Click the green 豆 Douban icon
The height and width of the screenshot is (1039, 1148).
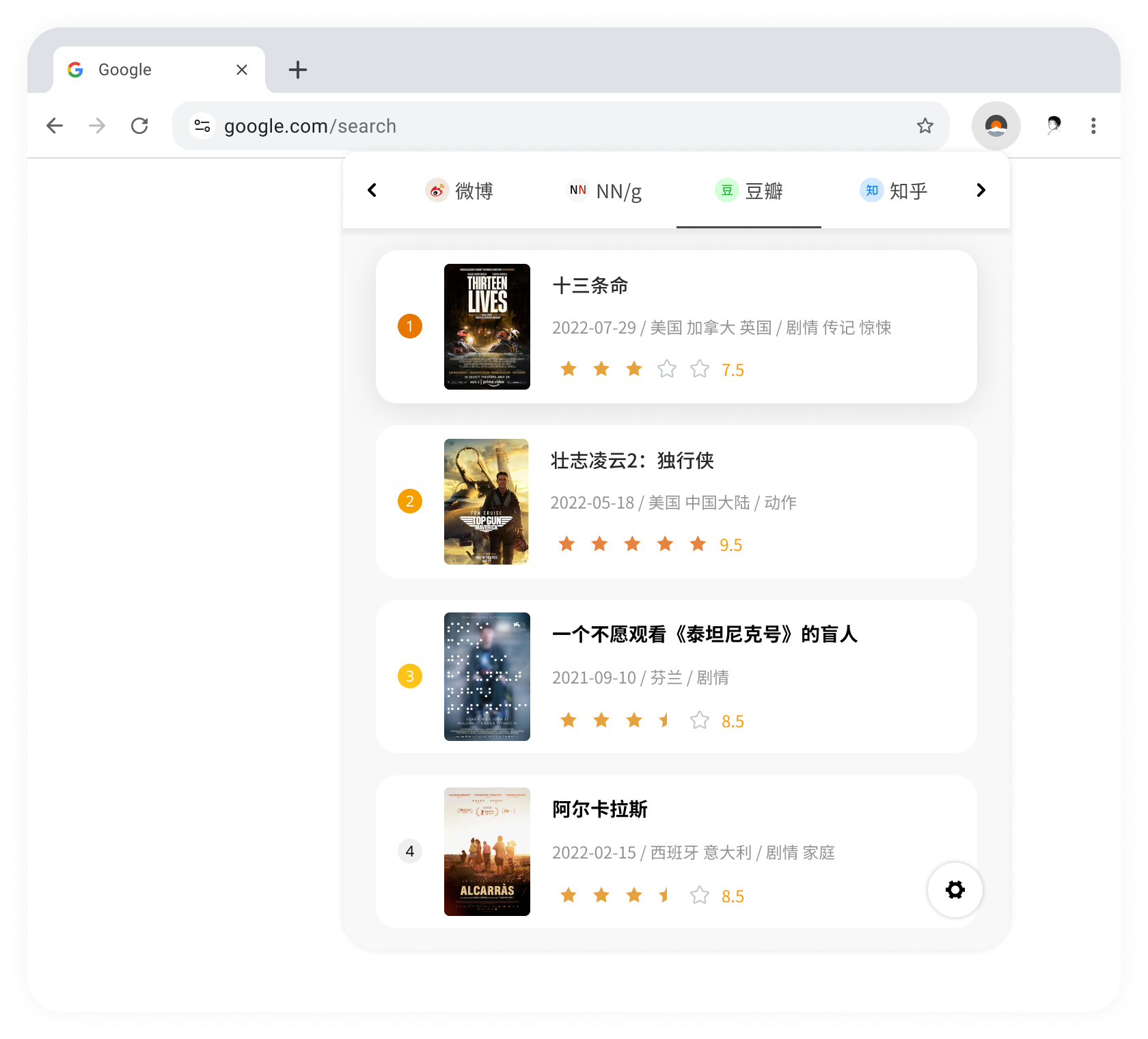tap(726, 191)
